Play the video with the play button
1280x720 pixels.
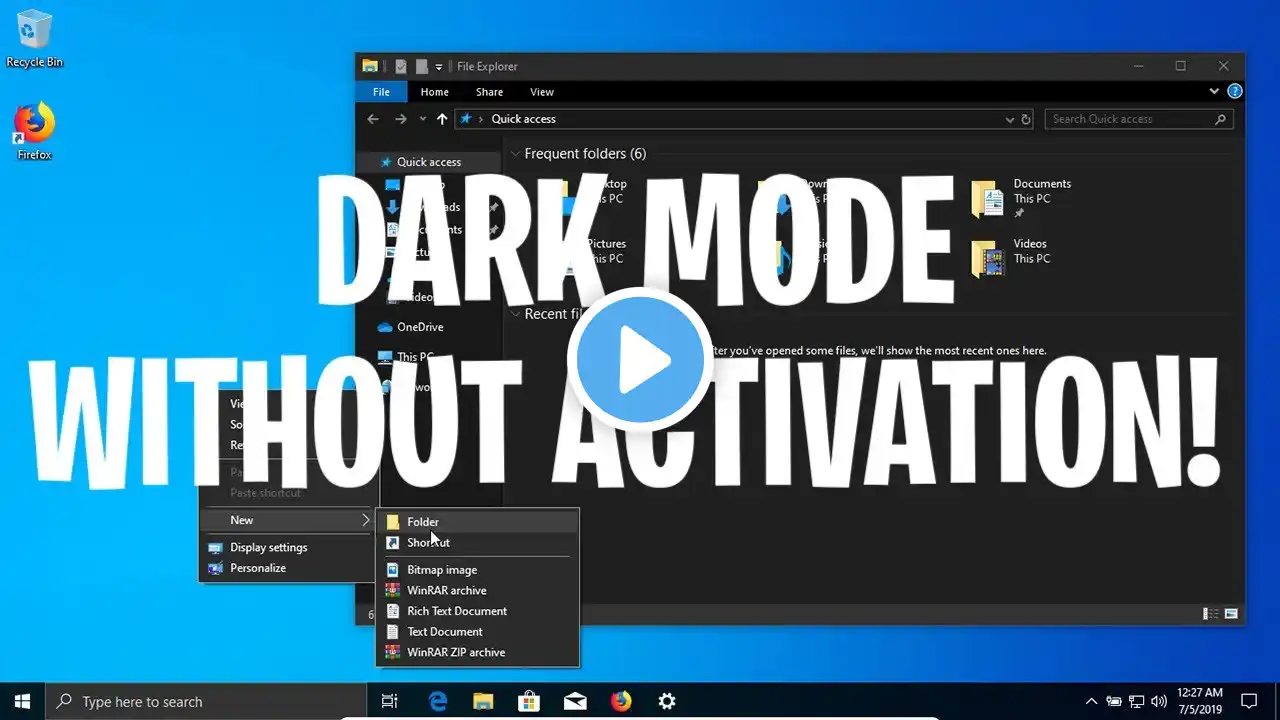640,360
